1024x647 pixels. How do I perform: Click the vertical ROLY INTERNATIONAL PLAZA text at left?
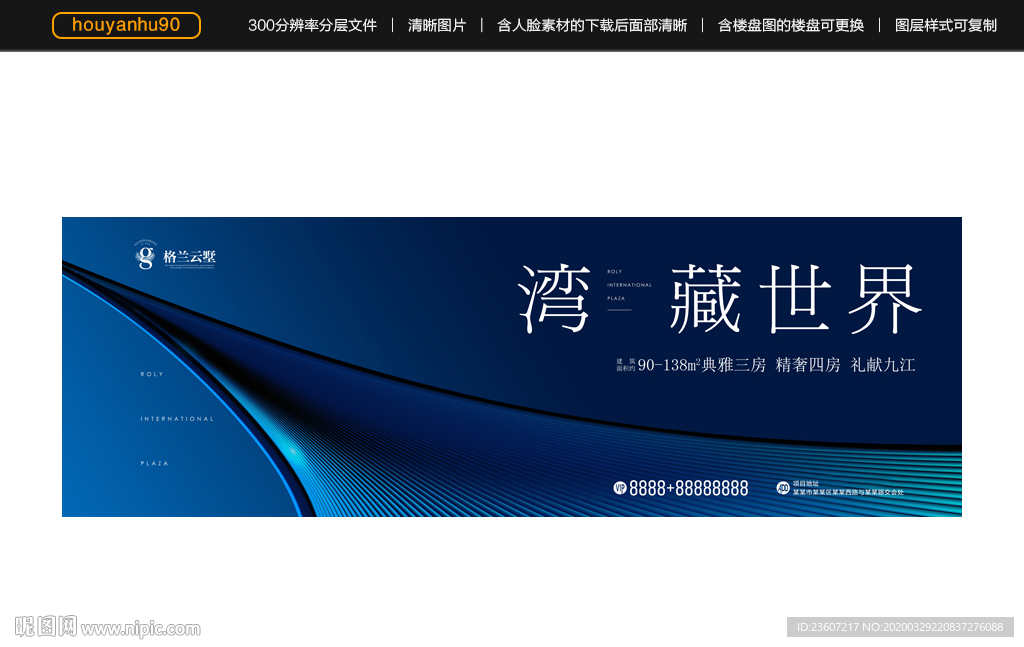click(x=177, y=419)
